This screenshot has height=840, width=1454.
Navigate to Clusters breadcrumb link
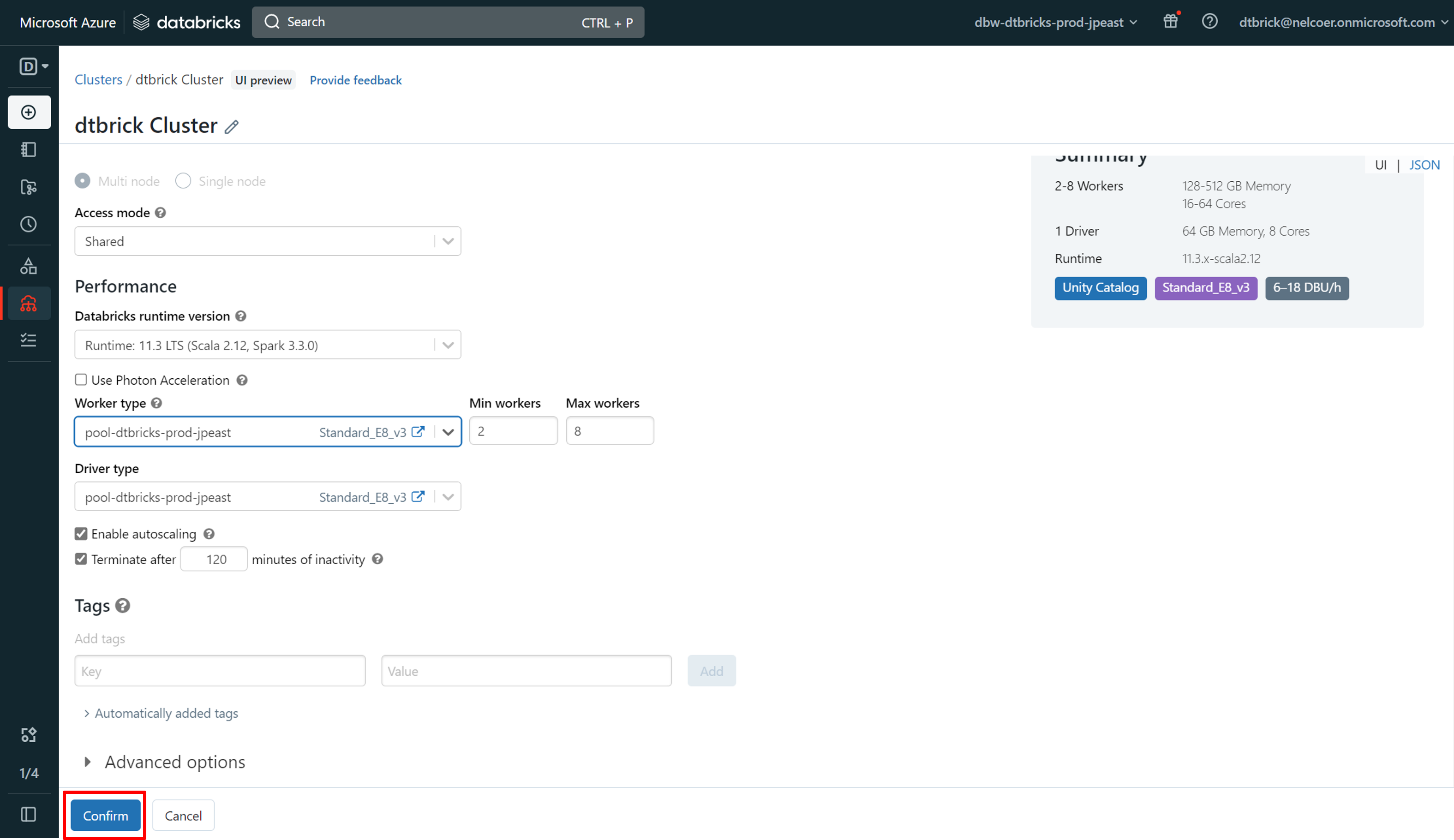coord(98,80)
